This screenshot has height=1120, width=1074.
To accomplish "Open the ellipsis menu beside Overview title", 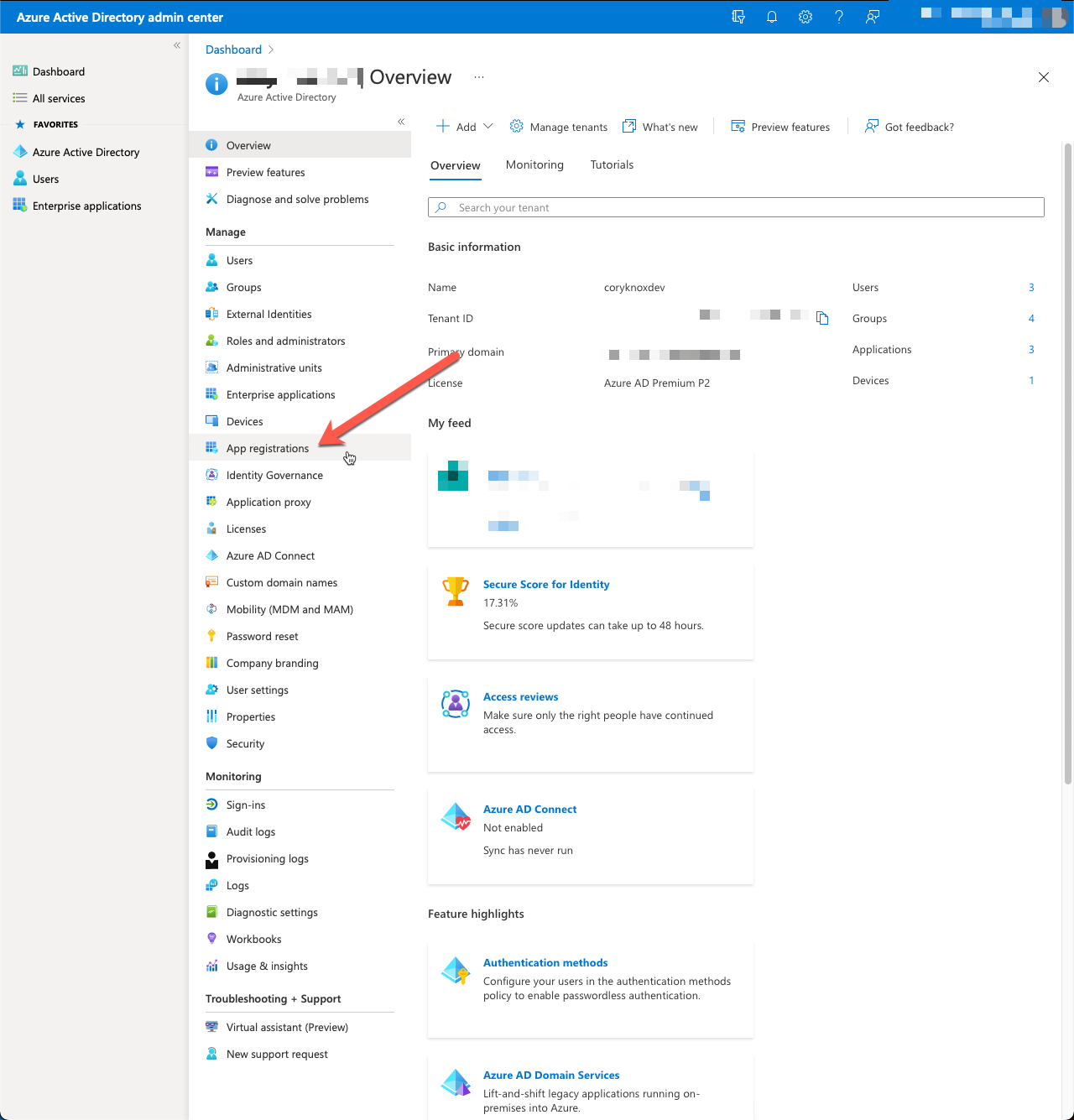I will pyautogui.click(x=479, y=77).
